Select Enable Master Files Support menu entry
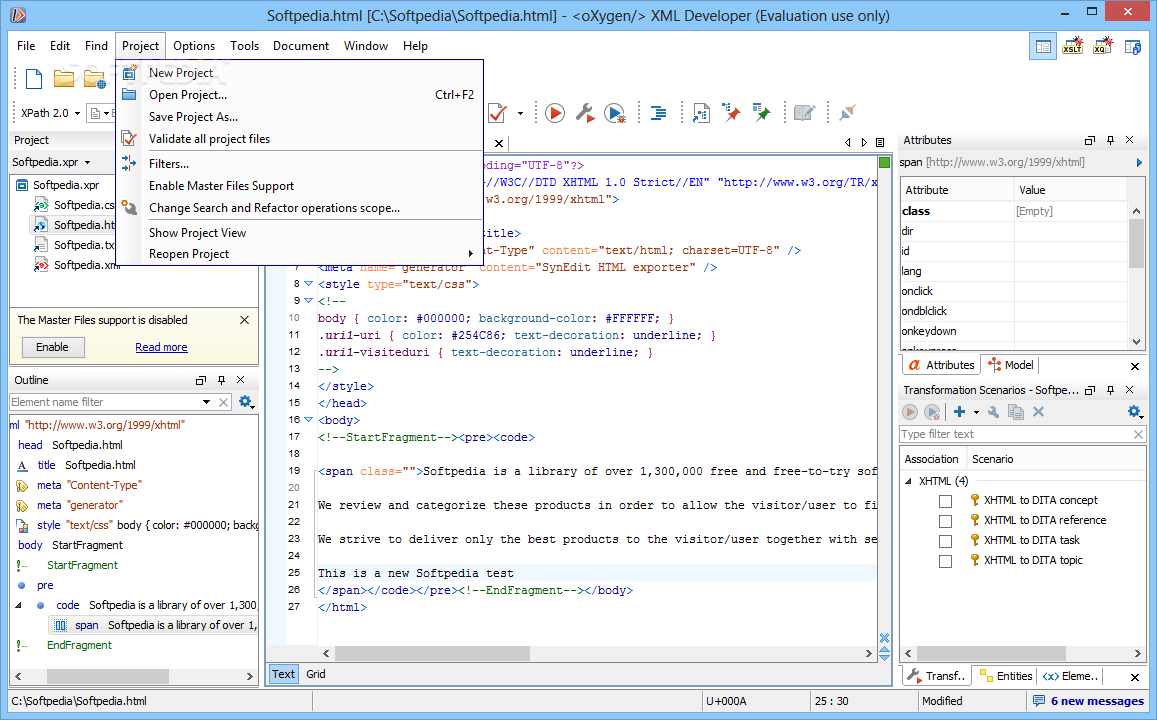 (300, 186)
